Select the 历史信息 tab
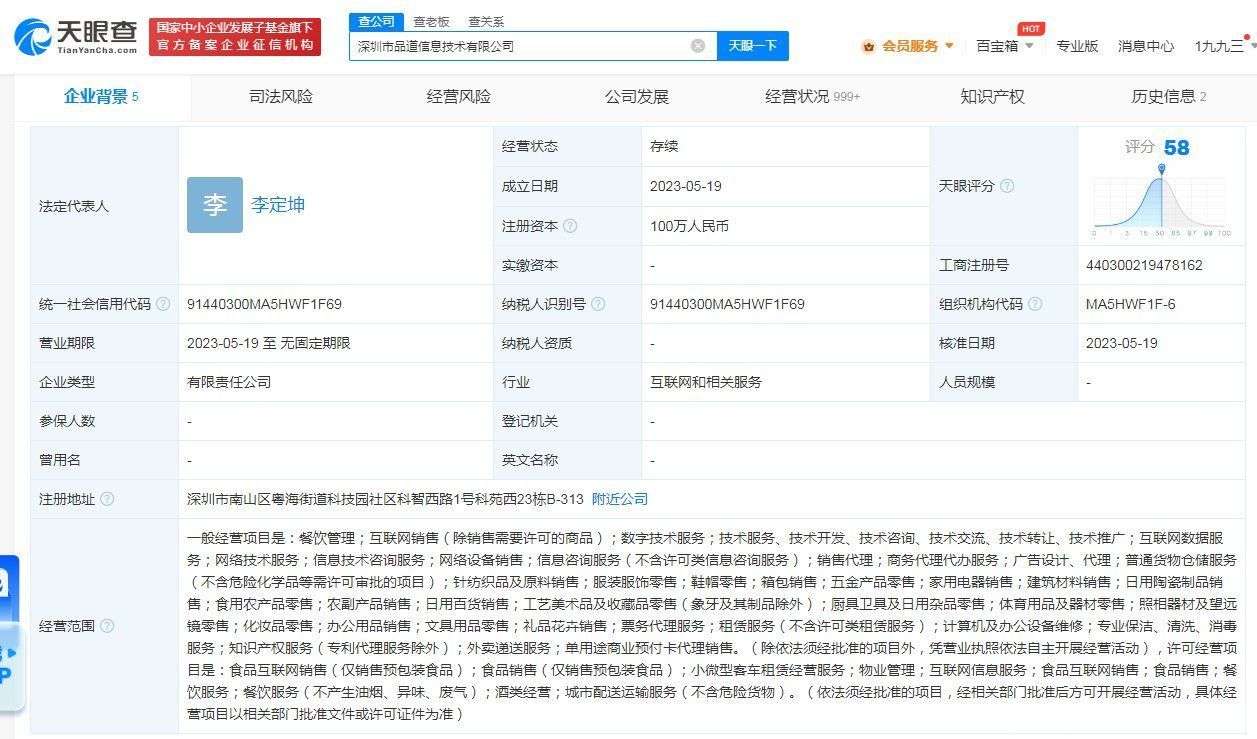Screen dimensions: 1257x739 [x=1168, y=97]
